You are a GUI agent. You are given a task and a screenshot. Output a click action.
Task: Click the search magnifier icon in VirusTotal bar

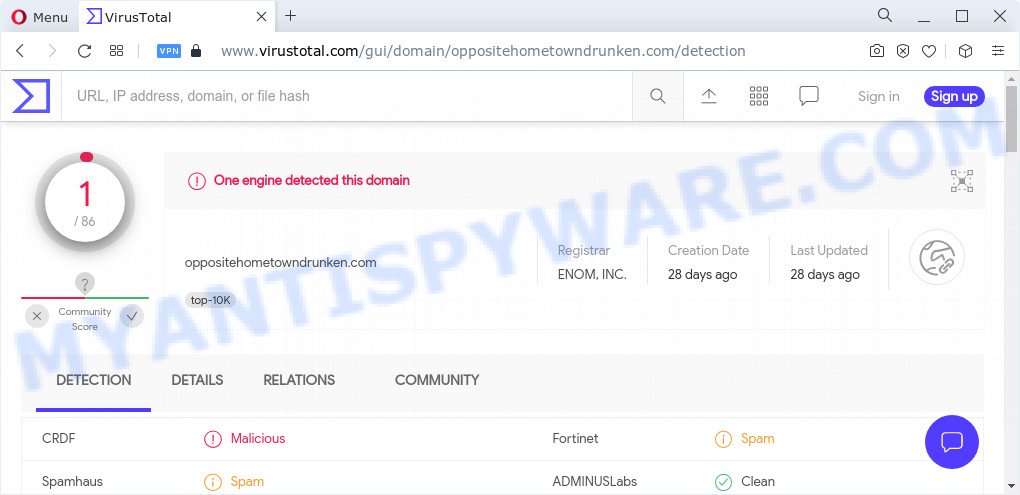pyautogui.click(x=658, y=96)
